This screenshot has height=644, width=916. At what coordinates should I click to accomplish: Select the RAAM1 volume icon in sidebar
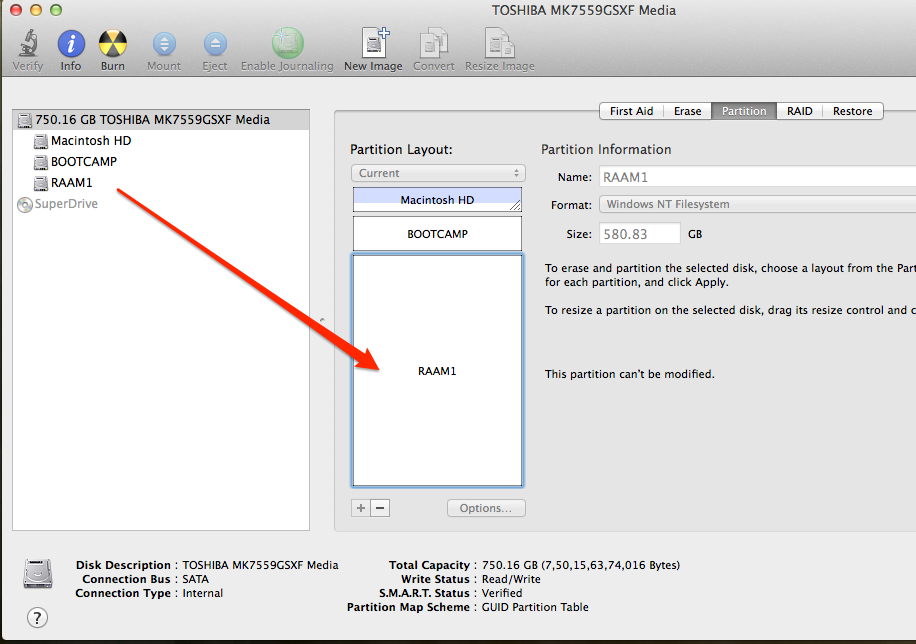click(41, 183)
